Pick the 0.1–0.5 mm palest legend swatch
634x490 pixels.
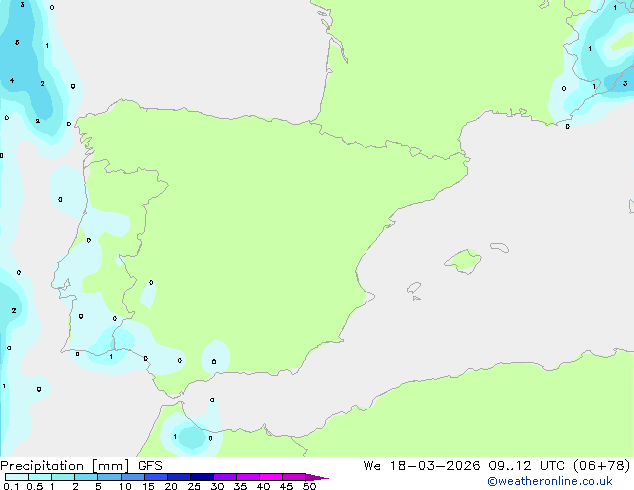(17, 477)
